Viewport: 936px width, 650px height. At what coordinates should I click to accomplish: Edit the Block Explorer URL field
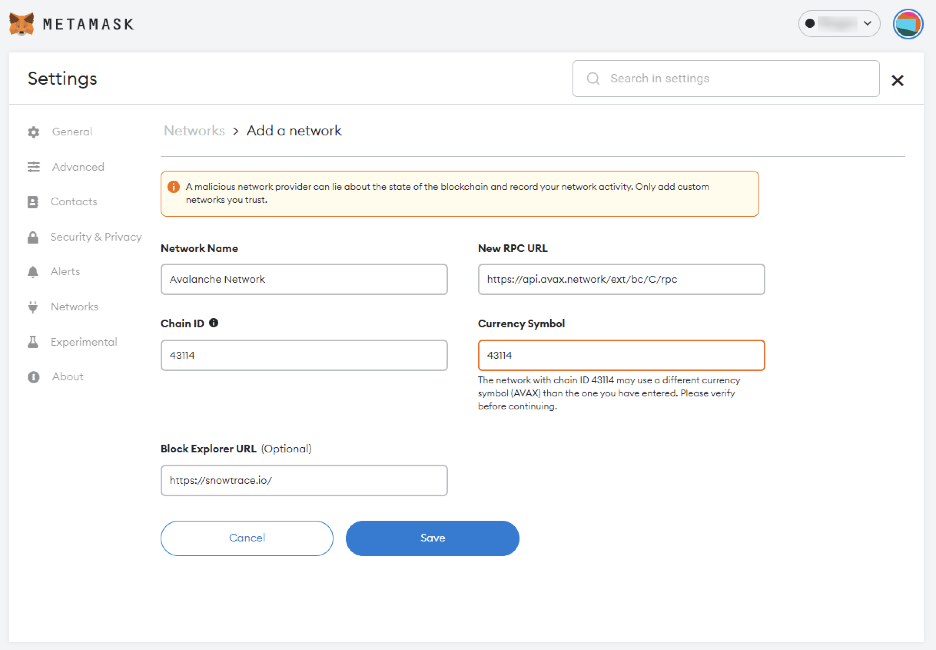[304, 480]
